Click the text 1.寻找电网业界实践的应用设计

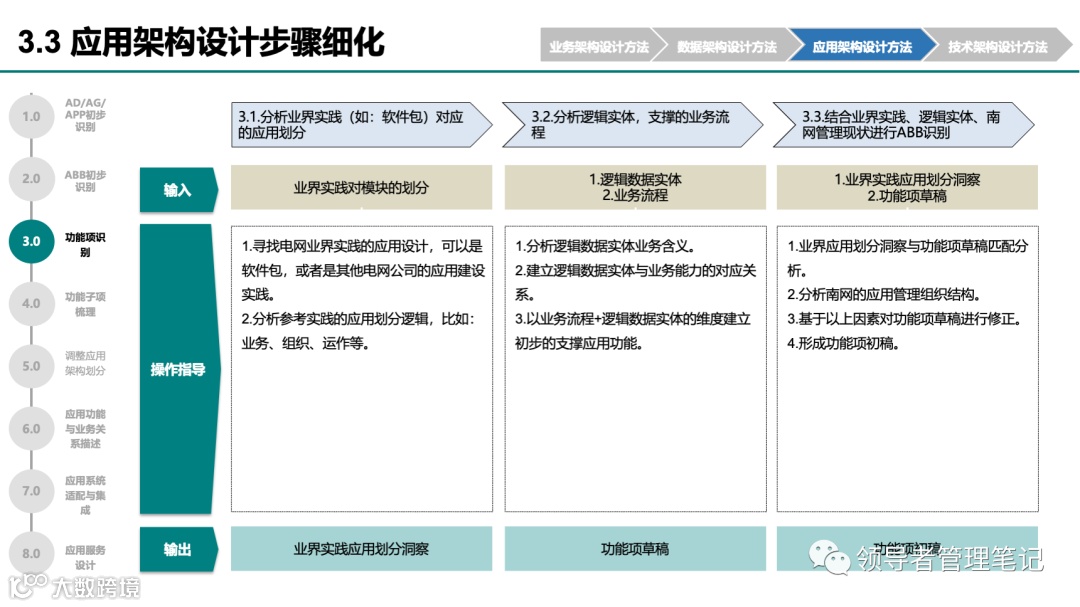(x=337, y=247)
